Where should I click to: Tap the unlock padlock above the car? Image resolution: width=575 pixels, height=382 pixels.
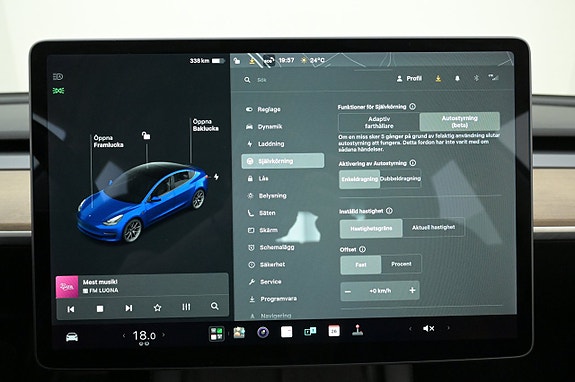tap(146, 136)
